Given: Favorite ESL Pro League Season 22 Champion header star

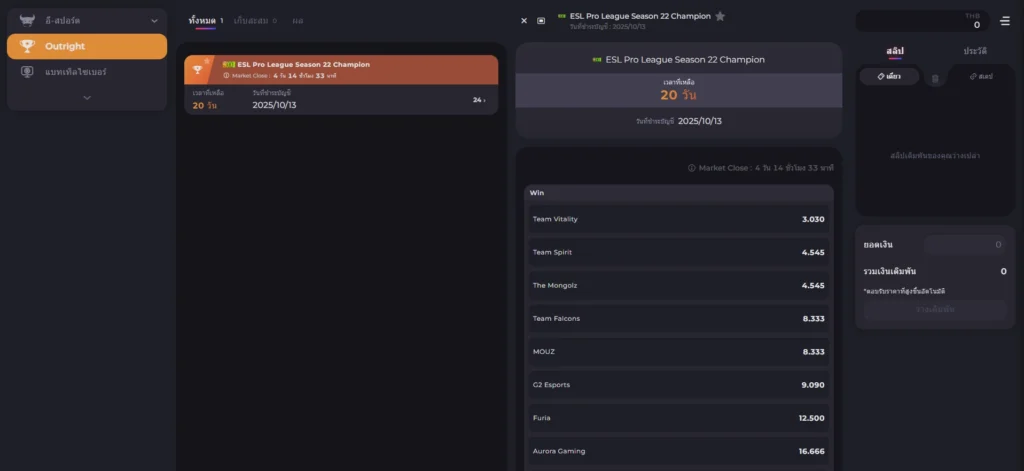Looking at the screenshot, I should coord(720,16).
